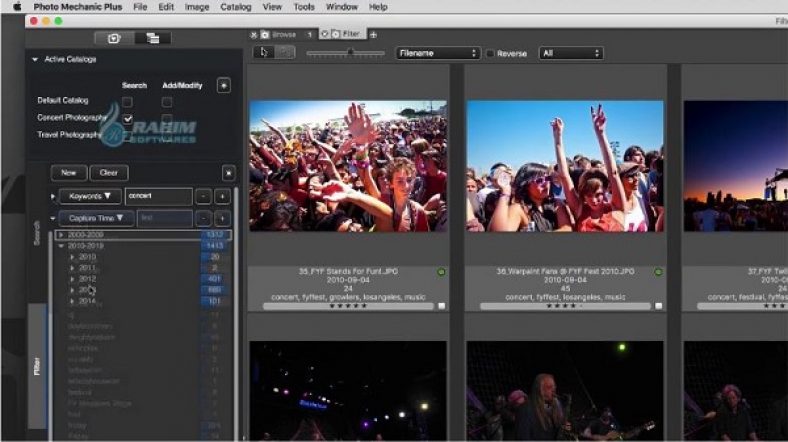This screenshot has height=442, width=788.
Task: Remove Keywords criterion with its minus button
Action: [x=203, y=196]
